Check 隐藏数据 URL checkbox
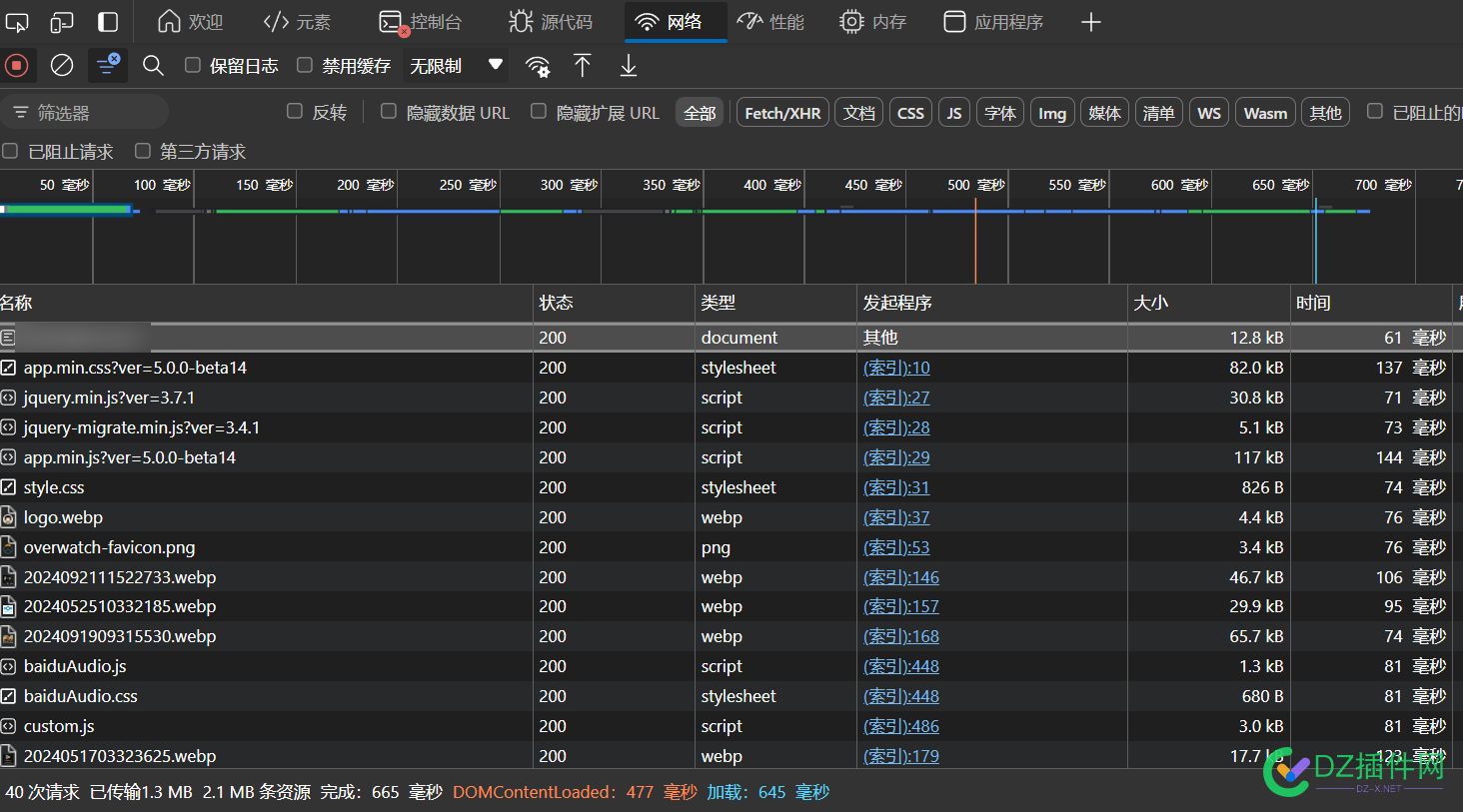The width and height of the screenshot is (1463, 812). click(389, 111)
